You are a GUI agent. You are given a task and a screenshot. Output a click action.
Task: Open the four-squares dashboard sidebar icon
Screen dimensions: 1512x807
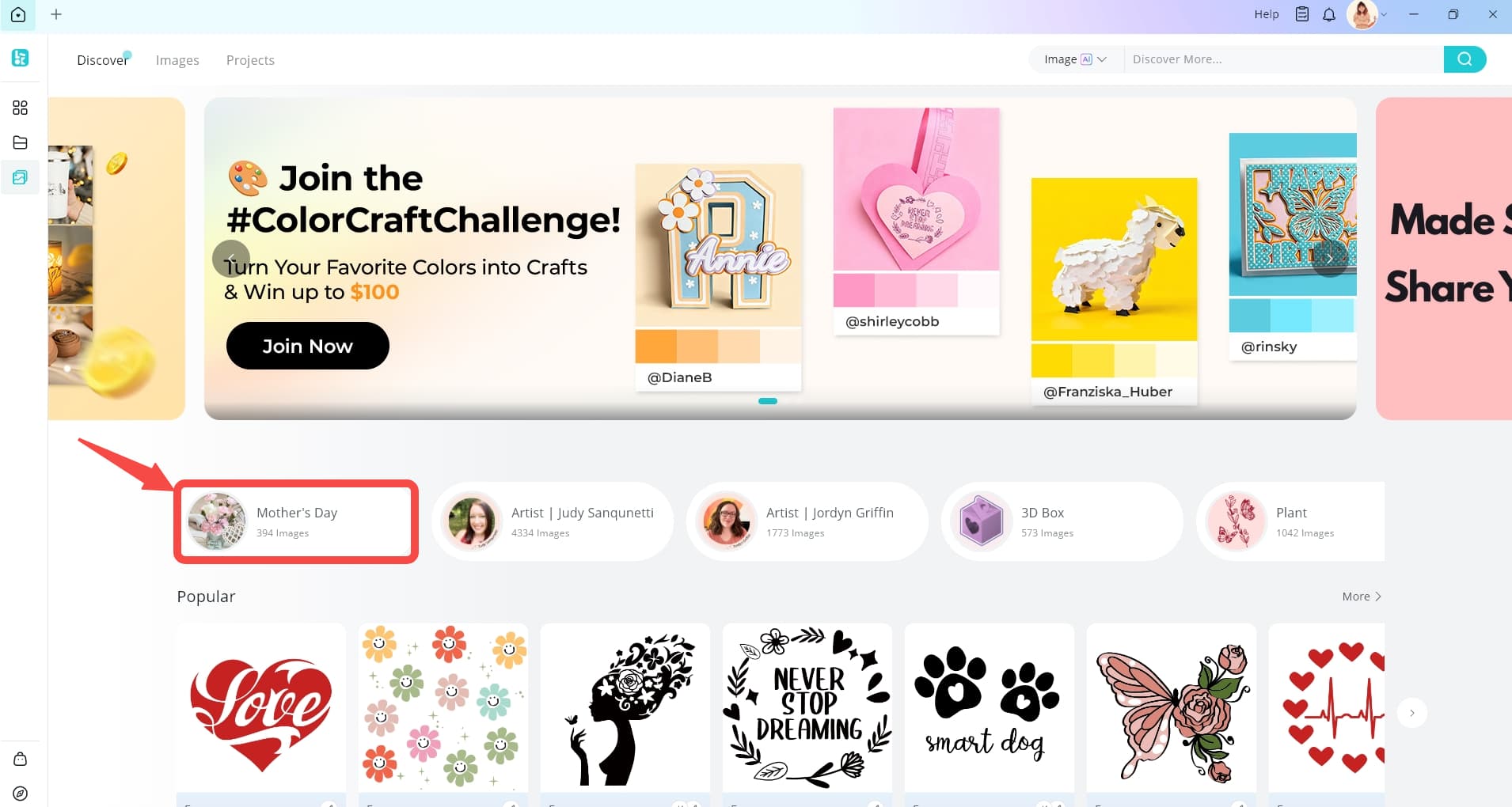click(20, 108)
